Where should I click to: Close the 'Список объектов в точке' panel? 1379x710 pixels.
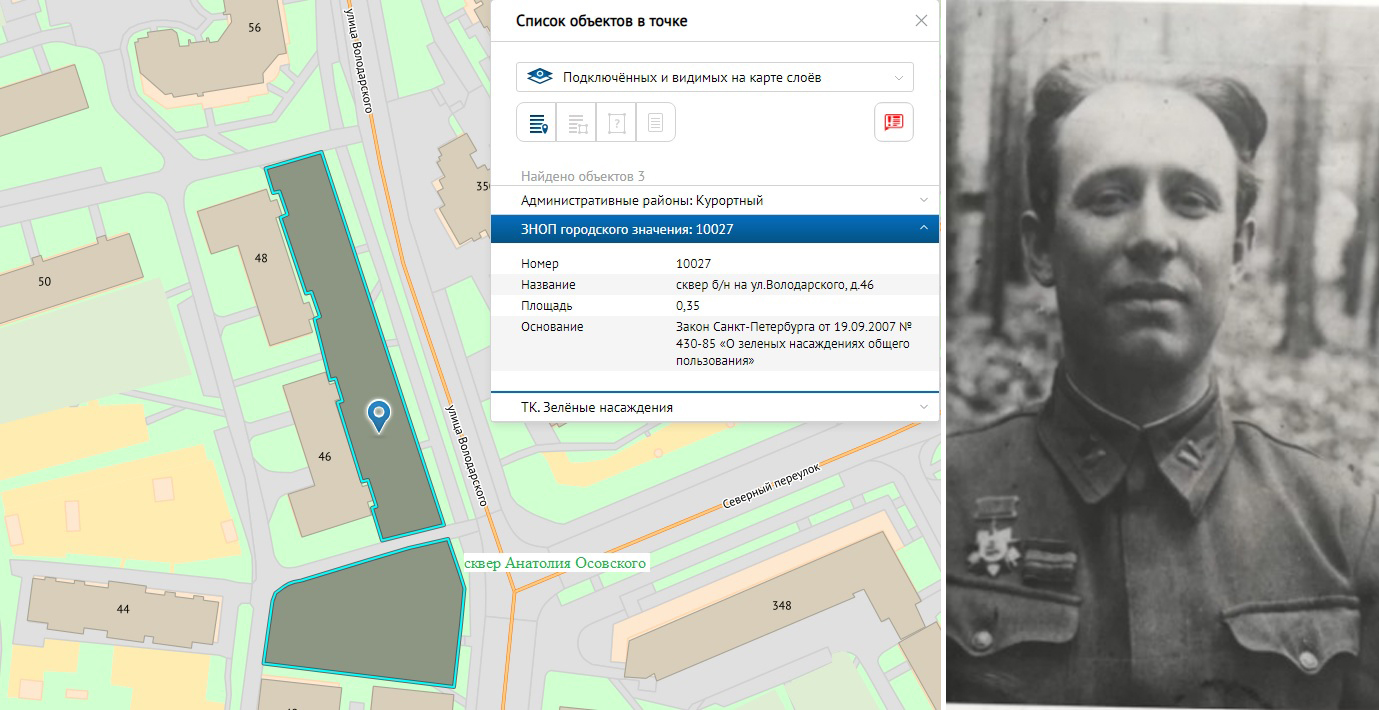921,21
